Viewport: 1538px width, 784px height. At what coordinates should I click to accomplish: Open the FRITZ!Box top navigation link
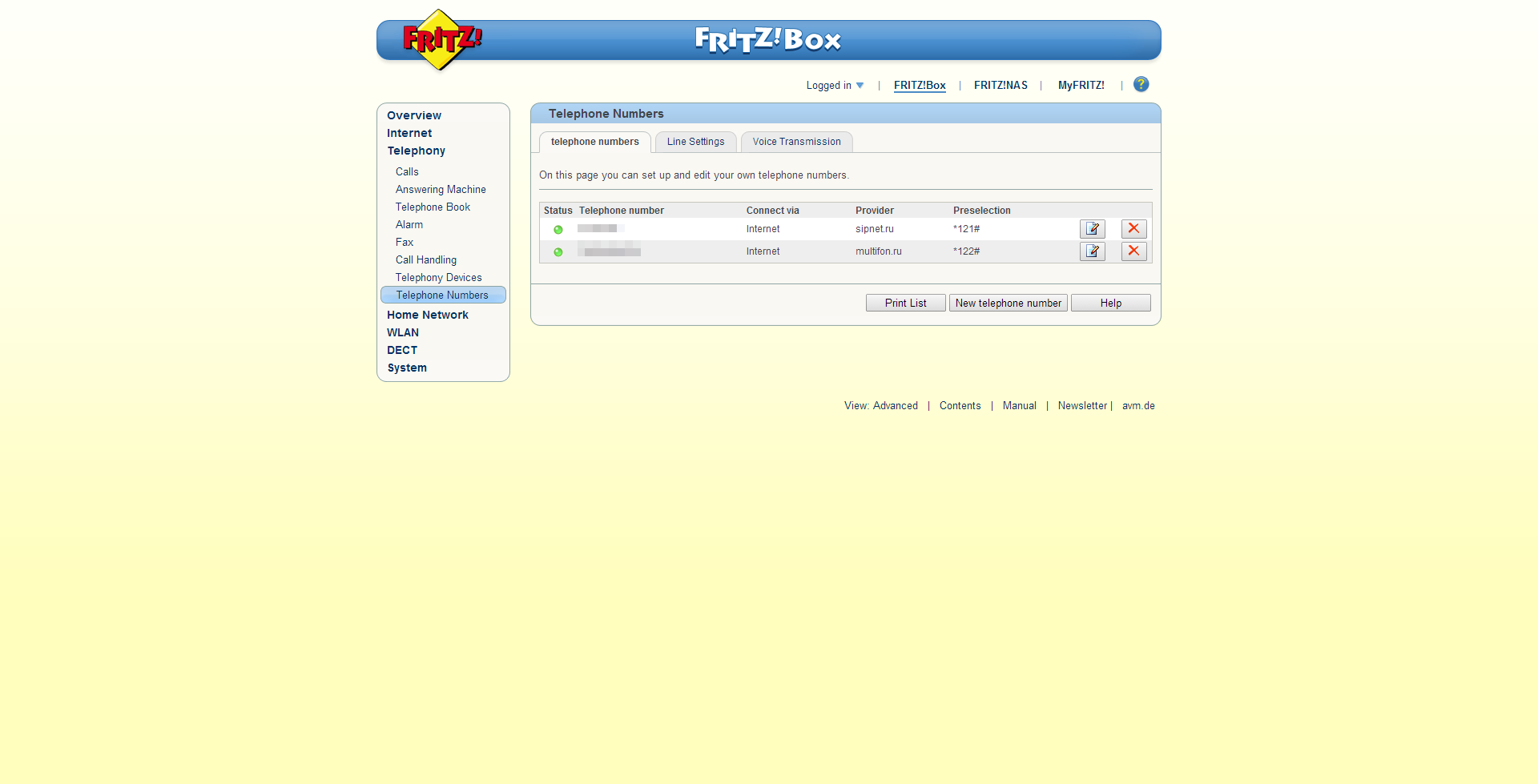[x=920, y=86]
